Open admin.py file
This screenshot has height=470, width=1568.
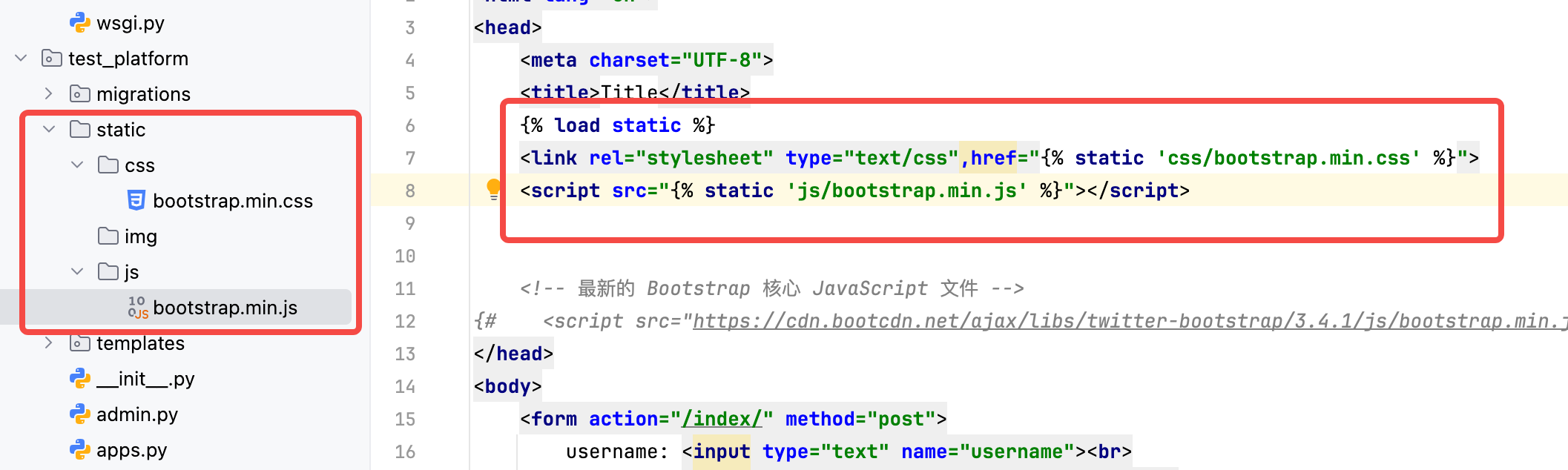click(137, 414)
